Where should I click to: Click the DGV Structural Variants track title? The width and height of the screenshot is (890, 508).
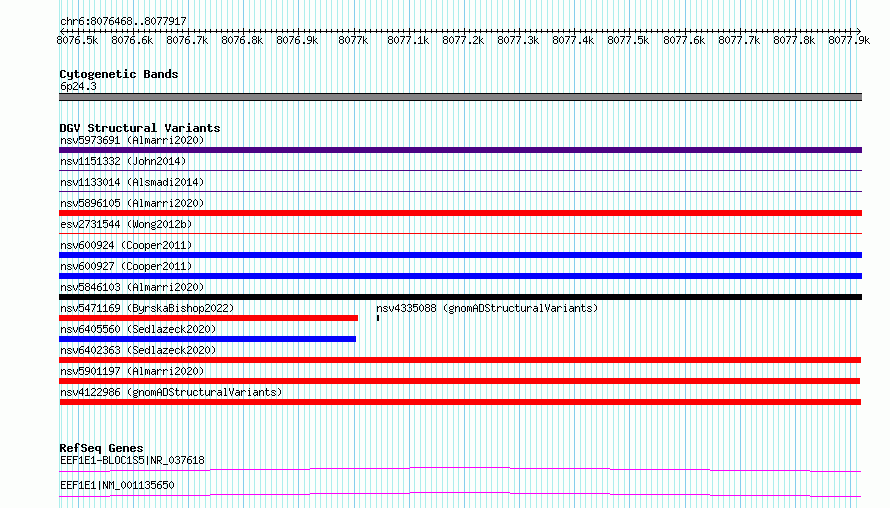(140, 128)
